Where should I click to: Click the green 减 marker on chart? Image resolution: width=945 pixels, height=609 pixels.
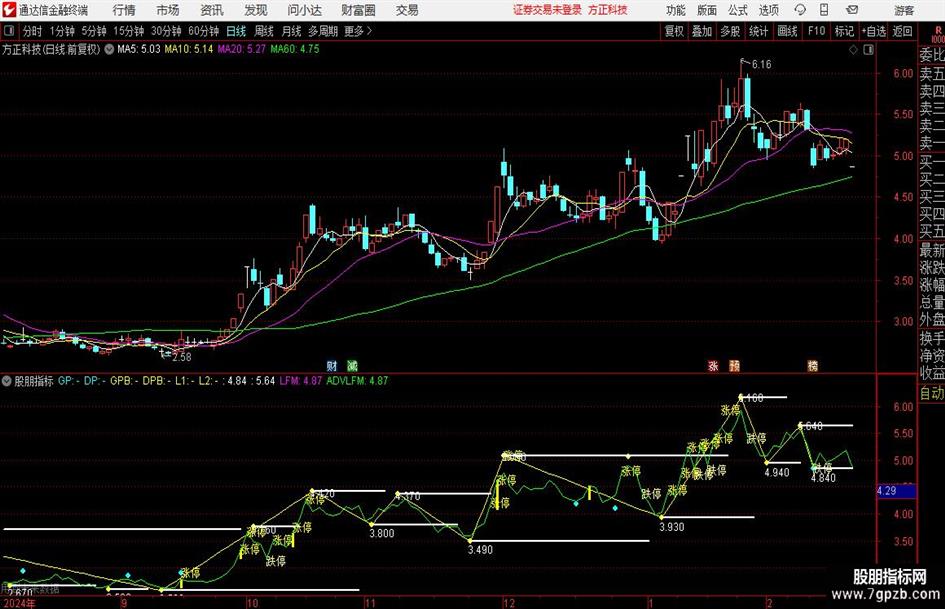(x=353, y=366)
